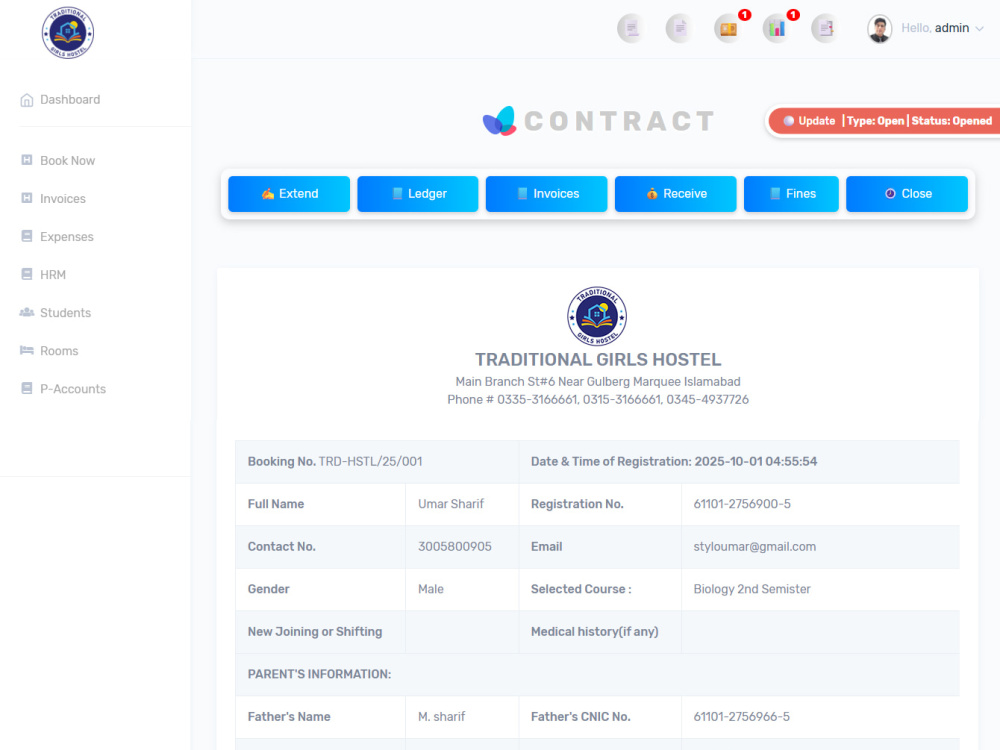Click the PARENT'S INFORMATION section header
This screenshot has height=750, width=1000.
pyautogui.click(x=320, y=674)
